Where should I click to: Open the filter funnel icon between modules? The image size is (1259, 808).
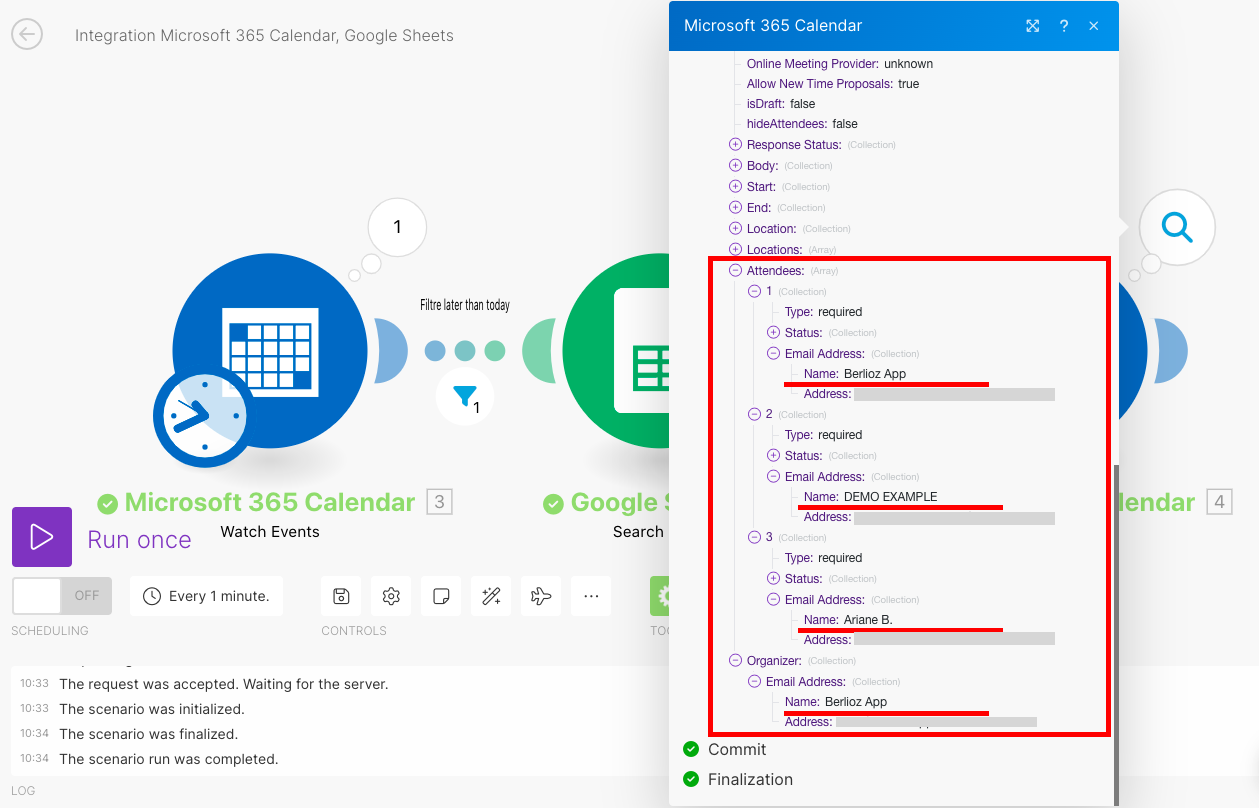tap(465, 397)
